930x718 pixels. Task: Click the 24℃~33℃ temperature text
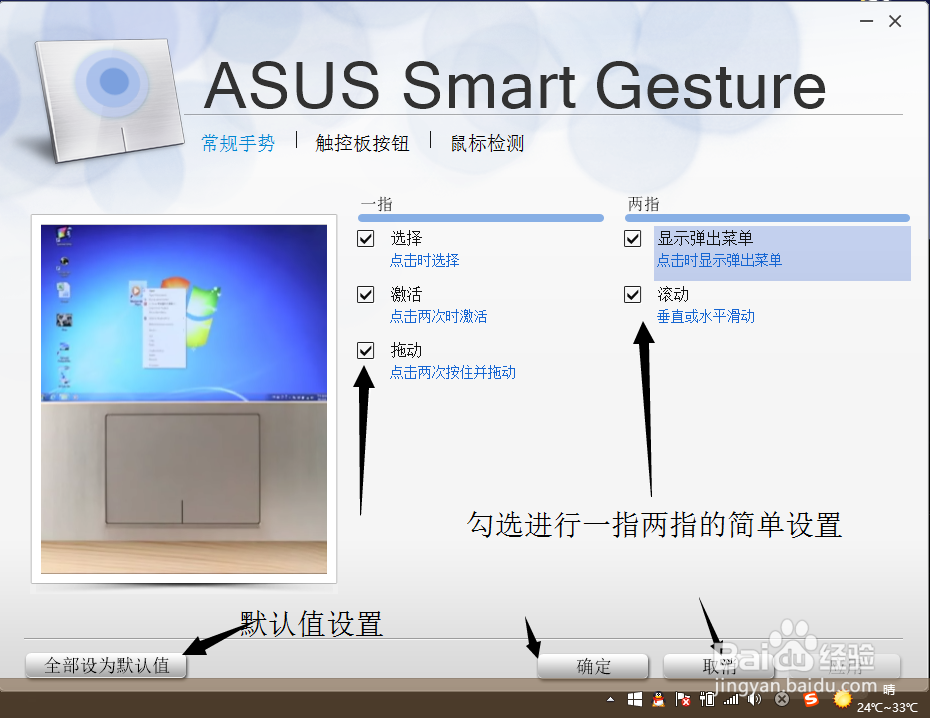(887, 707)
